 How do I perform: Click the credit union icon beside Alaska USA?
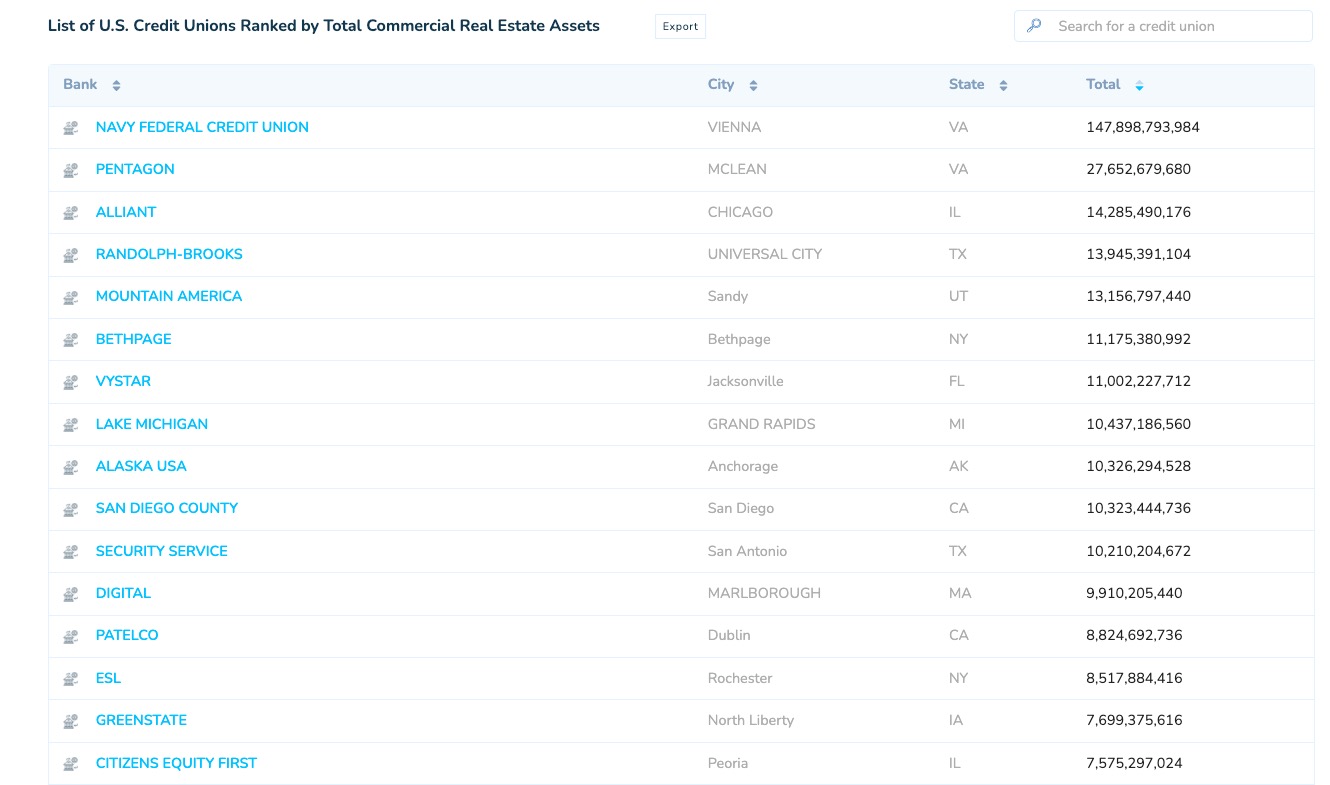[x=71, y=467]
